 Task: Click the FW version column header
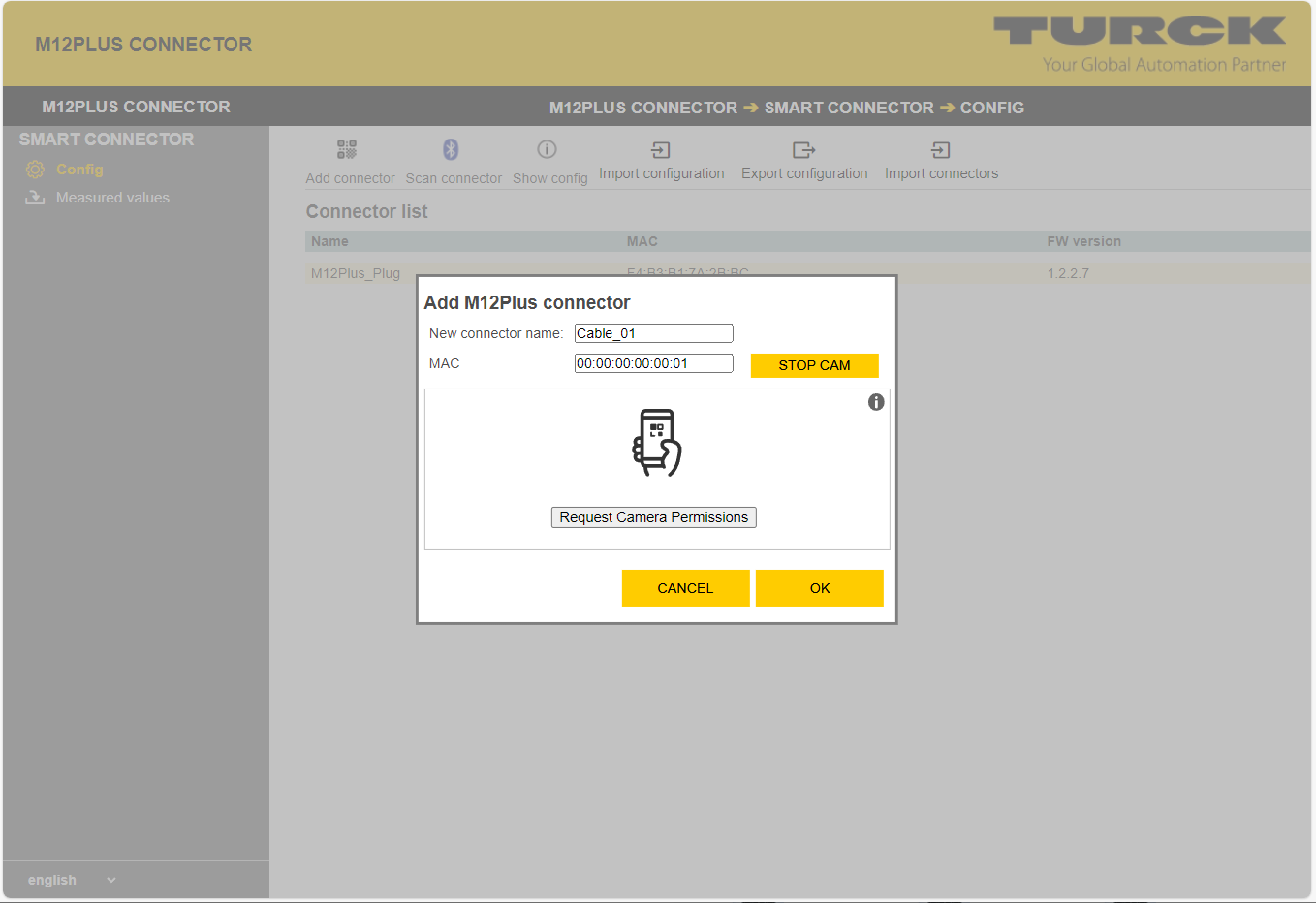(1083, 241)
